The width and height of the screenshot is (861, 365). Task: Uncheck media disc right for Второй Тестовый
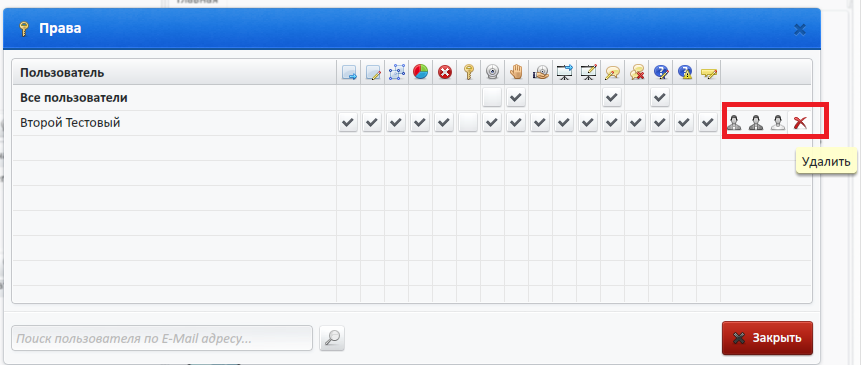(x=540, y=122)
